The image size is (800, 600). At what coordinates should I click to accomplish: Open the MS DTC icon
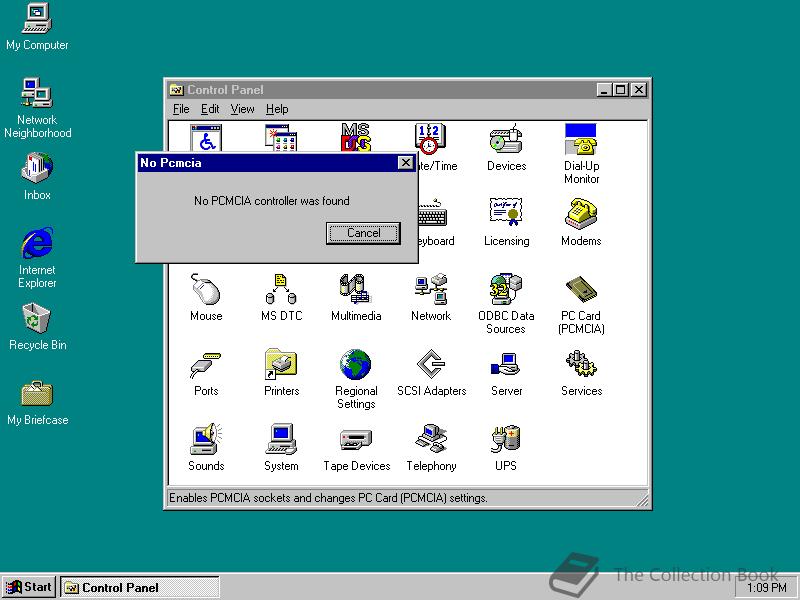tap(281, 289)
